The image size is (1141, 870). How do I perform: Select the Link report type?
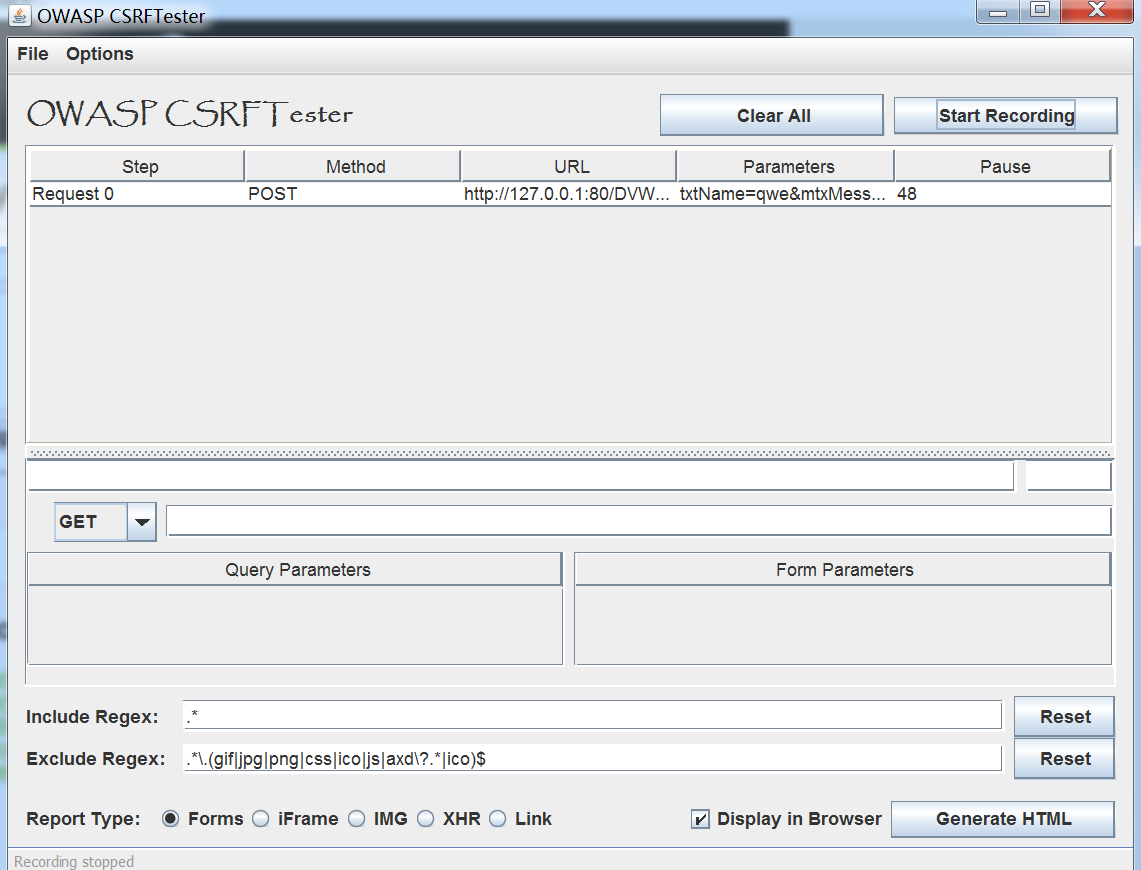(498, 819)
